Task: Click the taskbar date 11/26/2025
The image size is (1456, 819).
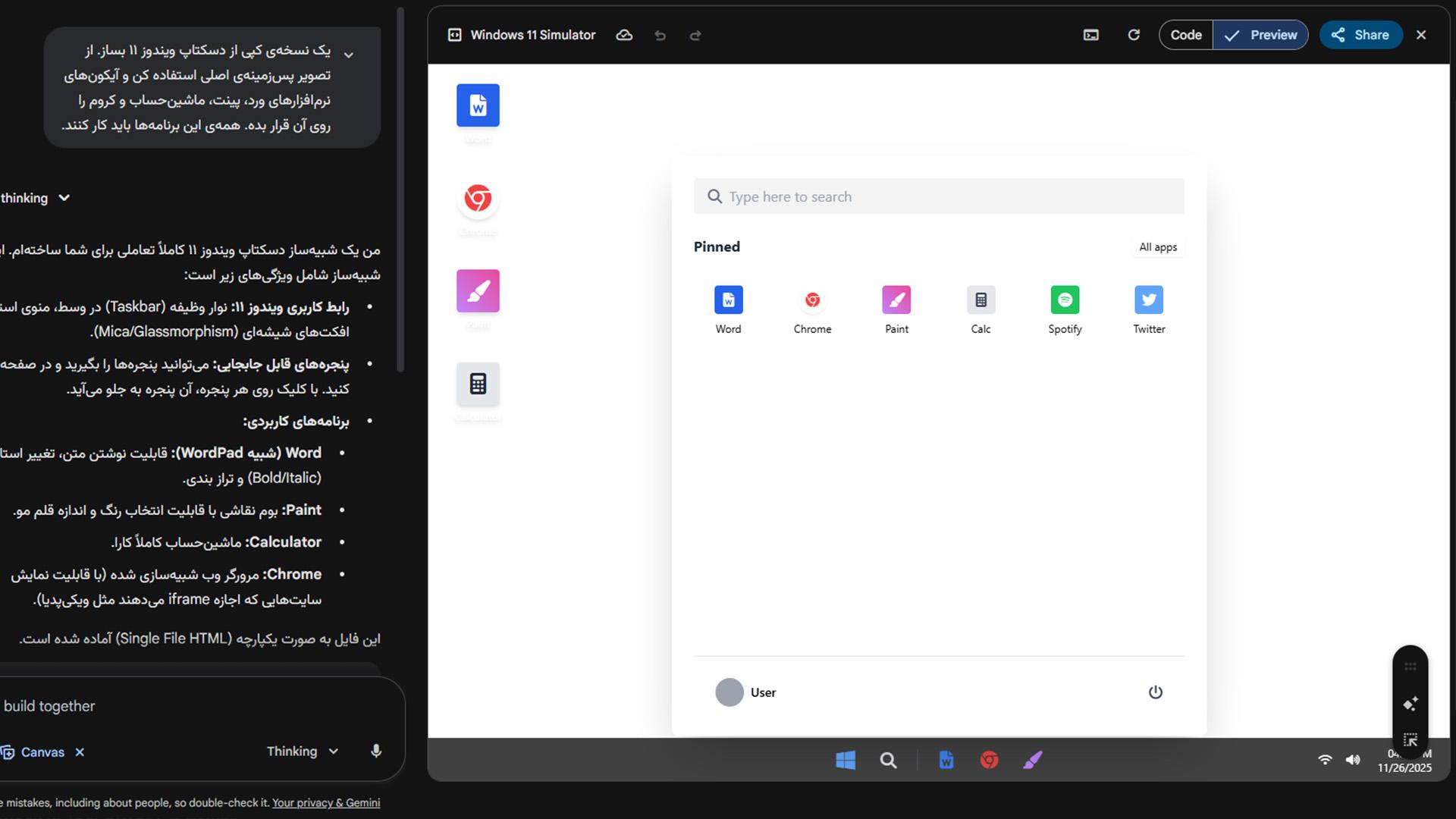Action: (1404, 768)
